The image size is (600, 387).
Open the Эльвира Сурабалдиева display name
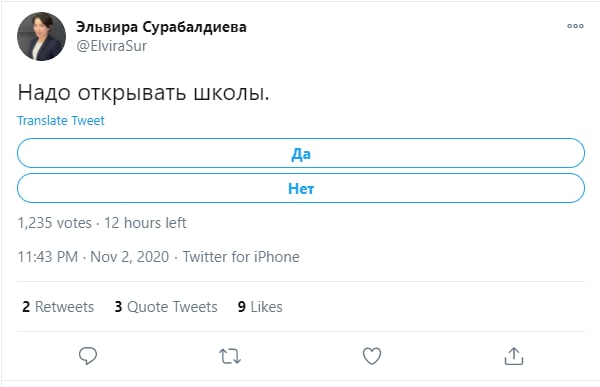click(x=161, y=27)
